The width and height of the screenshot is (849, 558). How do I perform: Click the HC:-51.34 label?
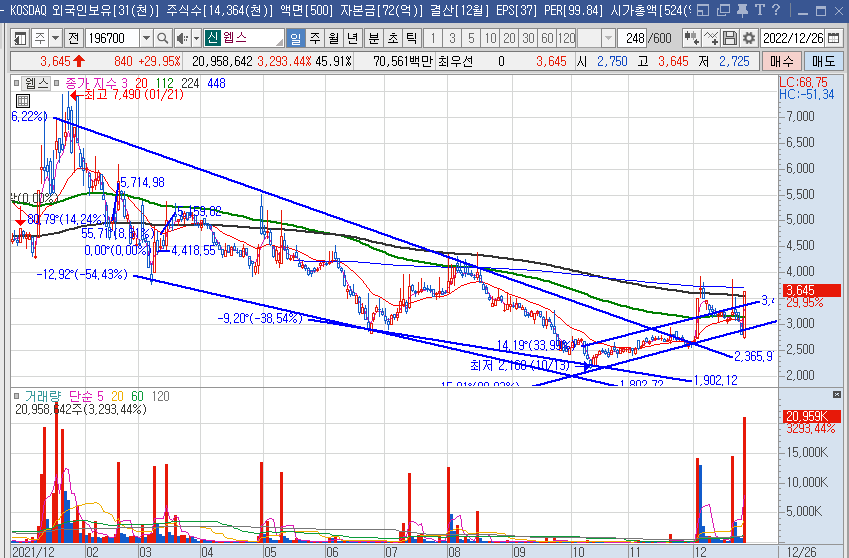[x=806, y=95]
